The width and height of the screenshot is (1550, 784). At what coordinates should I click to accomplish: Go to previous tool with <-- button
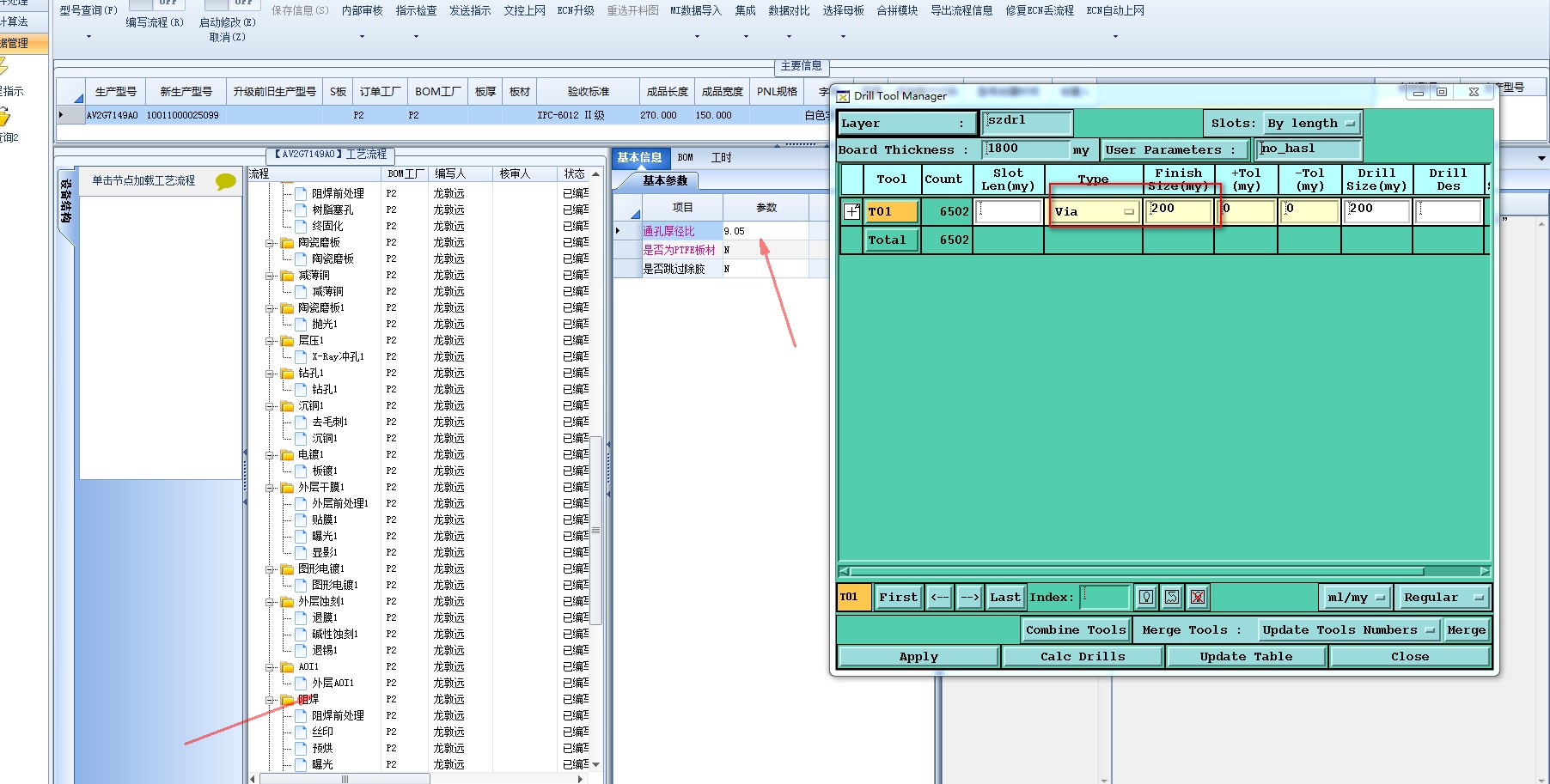coord(940,597)
